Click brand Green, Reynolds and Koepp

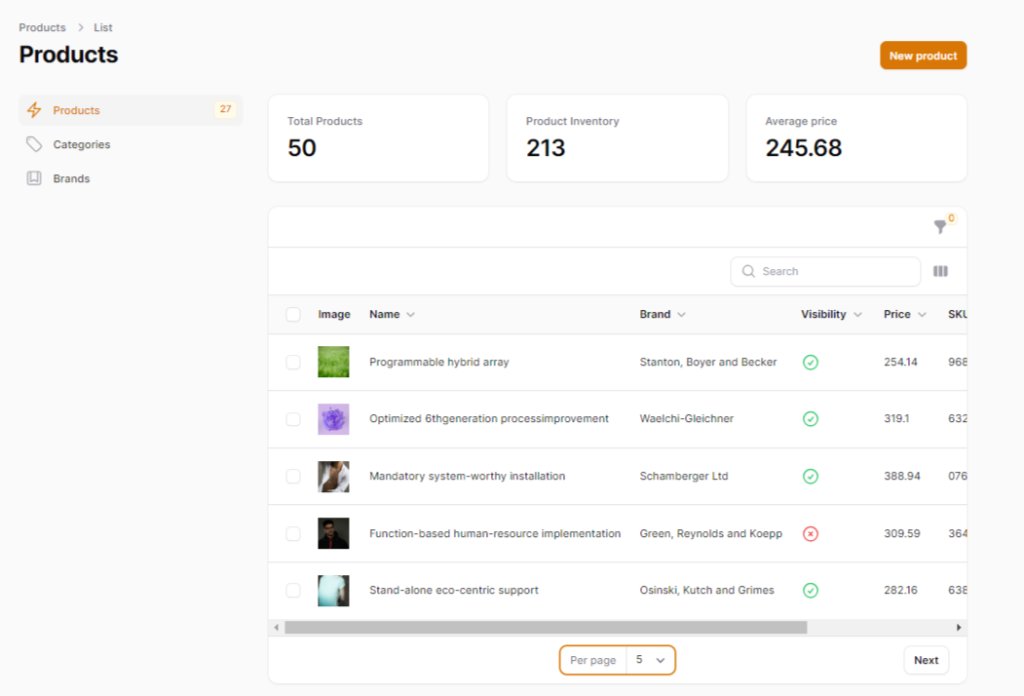click(711, 533)
